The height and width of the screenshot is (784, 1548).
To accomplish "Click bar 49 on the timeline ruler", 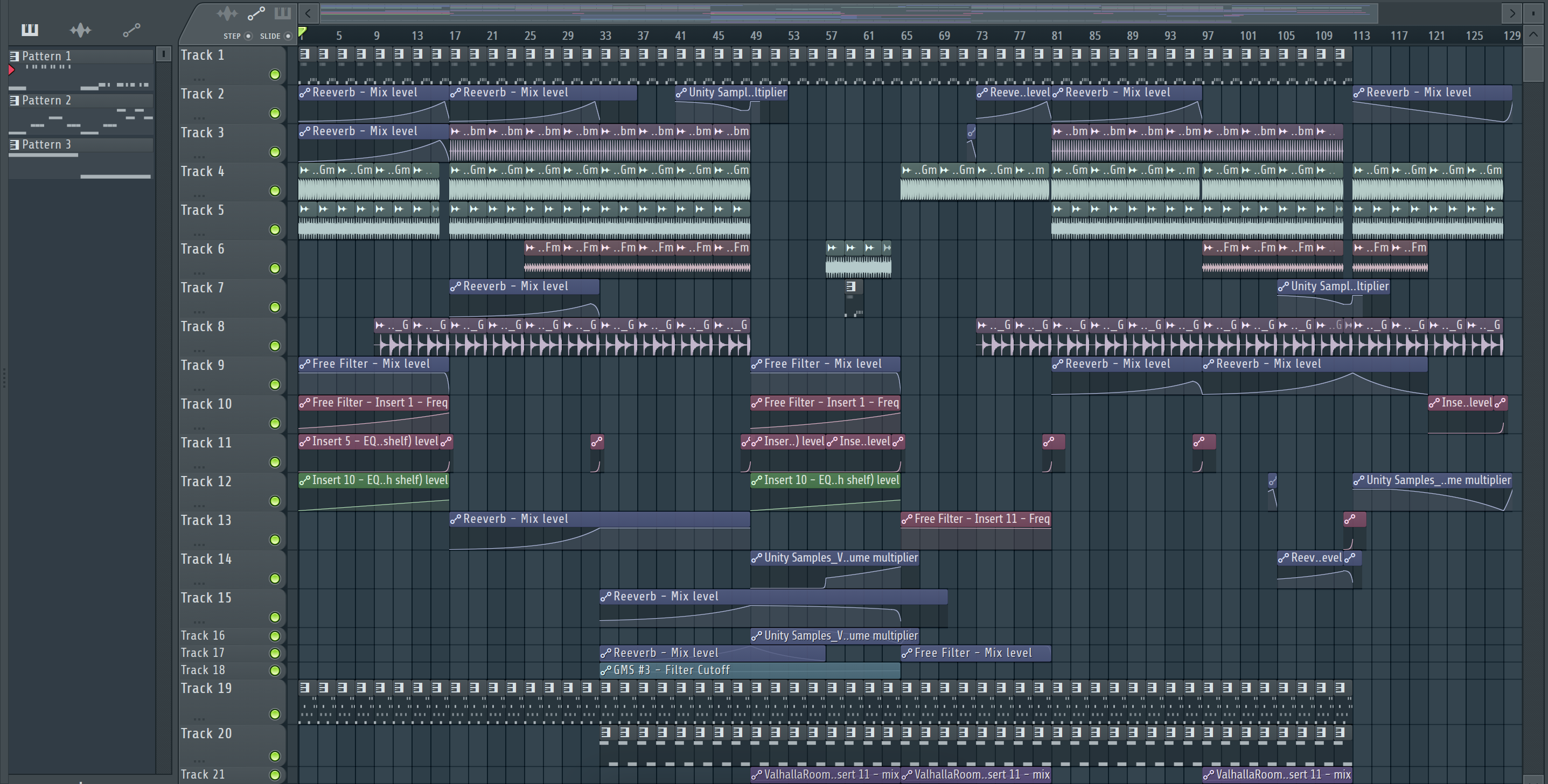I will 755,36.
